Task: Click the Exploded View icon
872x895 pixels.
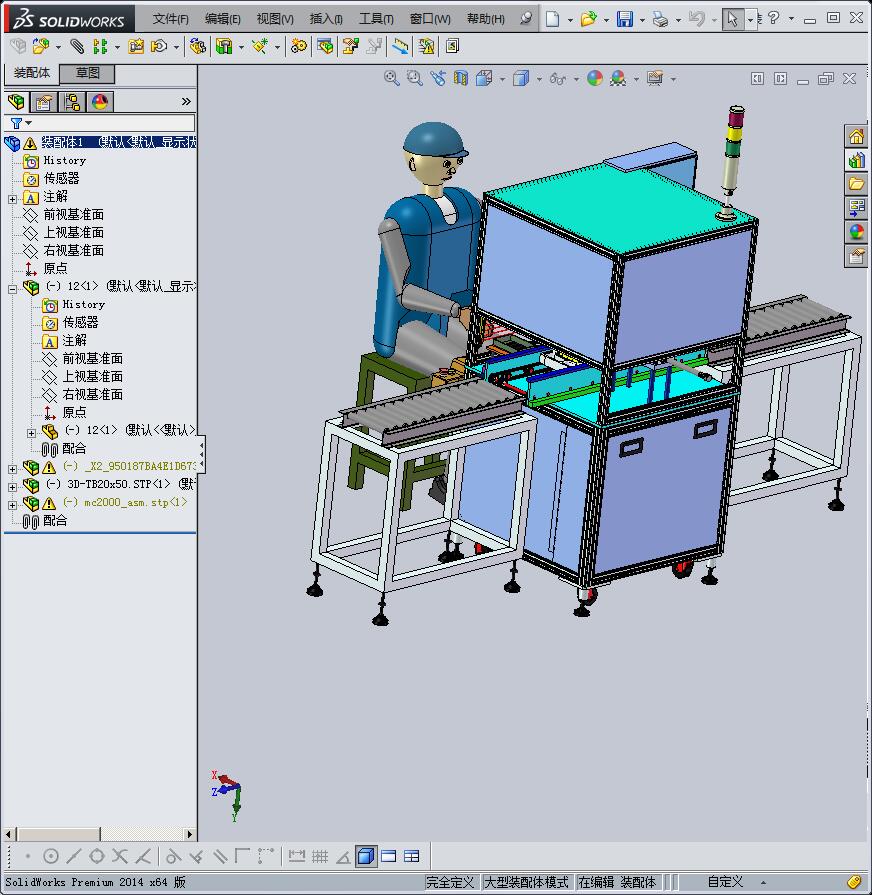Action: 350,46
